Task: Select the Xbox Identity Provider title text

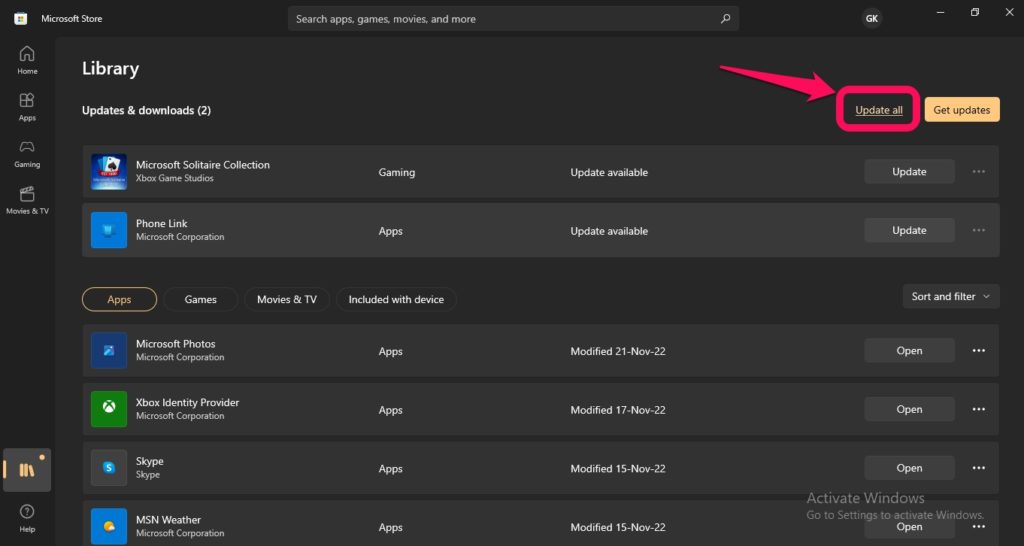Action: 187,402
